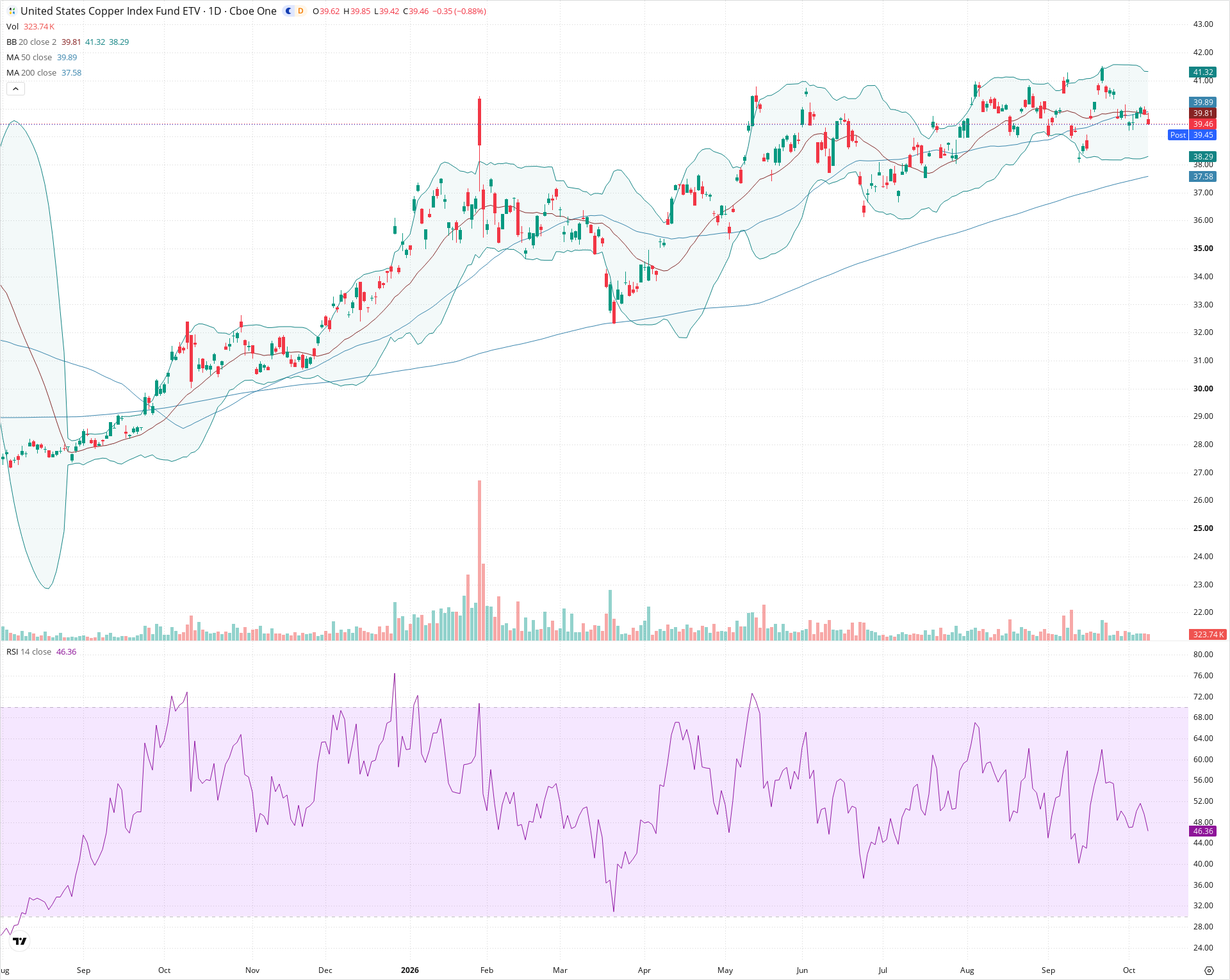Click the Aug label on time axis

pos(967,970)
